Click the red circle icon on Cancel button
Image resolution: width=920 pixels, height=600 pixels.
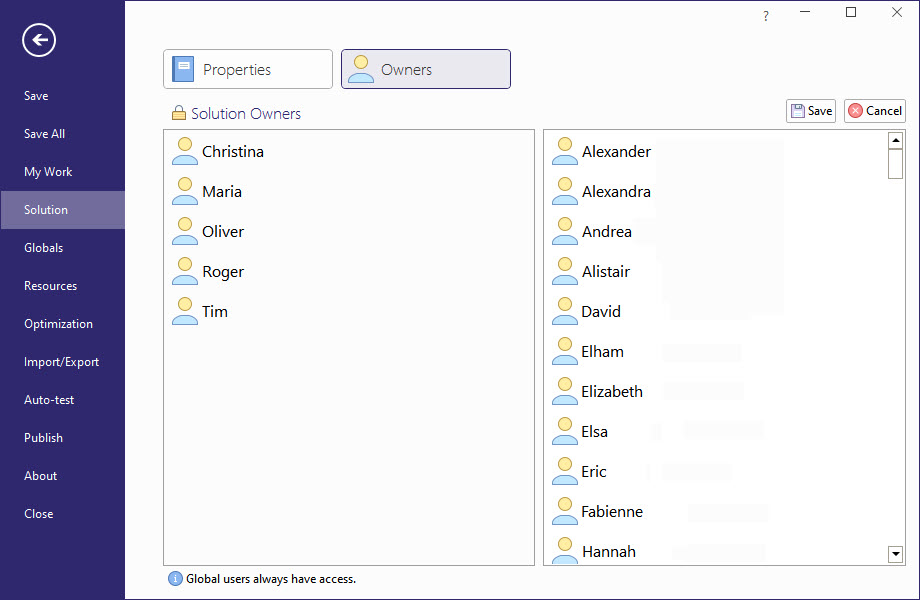click(x=857, y=110)
